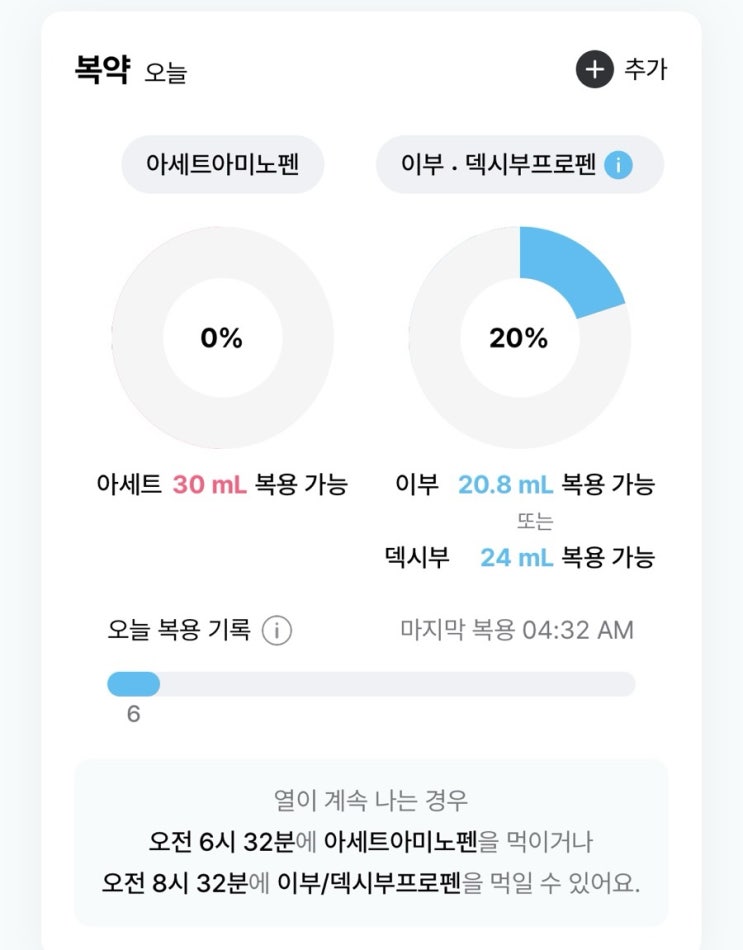Open info icon next to 오늘 복용 기록
This screenshot has height=950, width=743.
[276, 631]
